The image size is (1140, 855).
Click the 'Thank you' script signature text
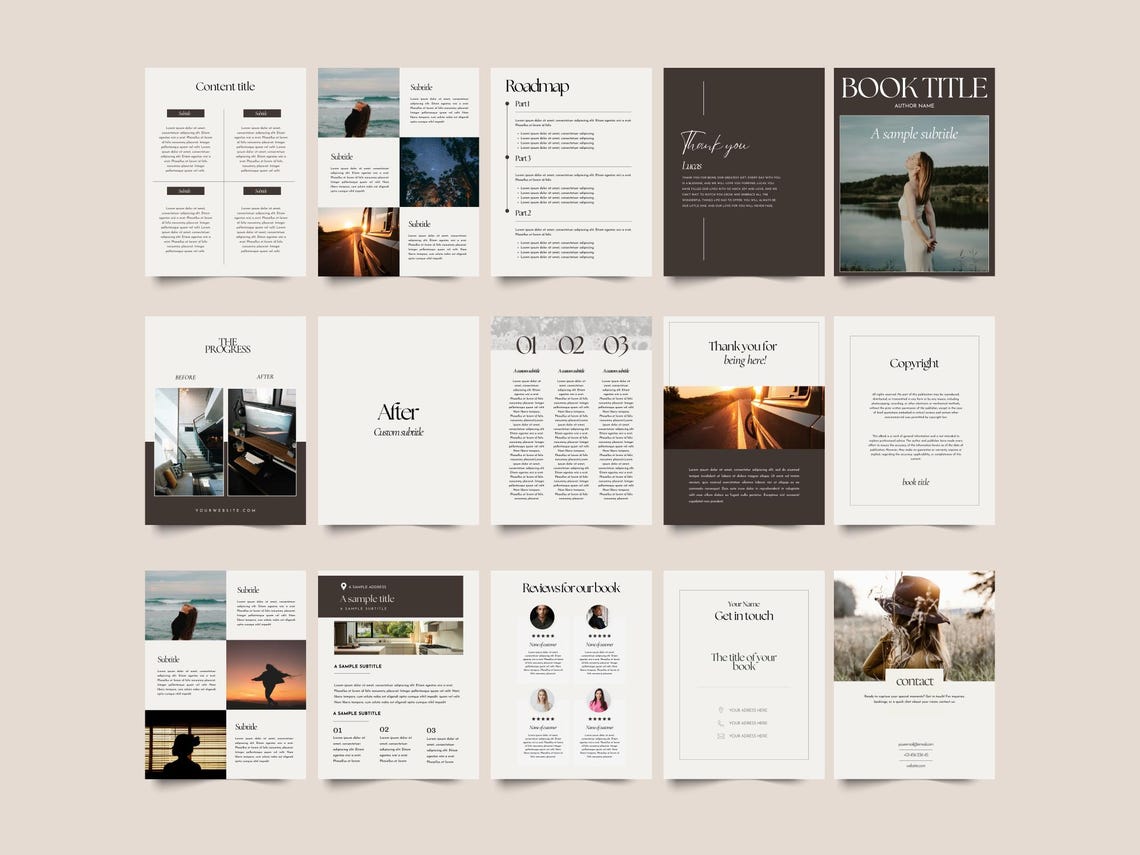click(x=714, y=144)
